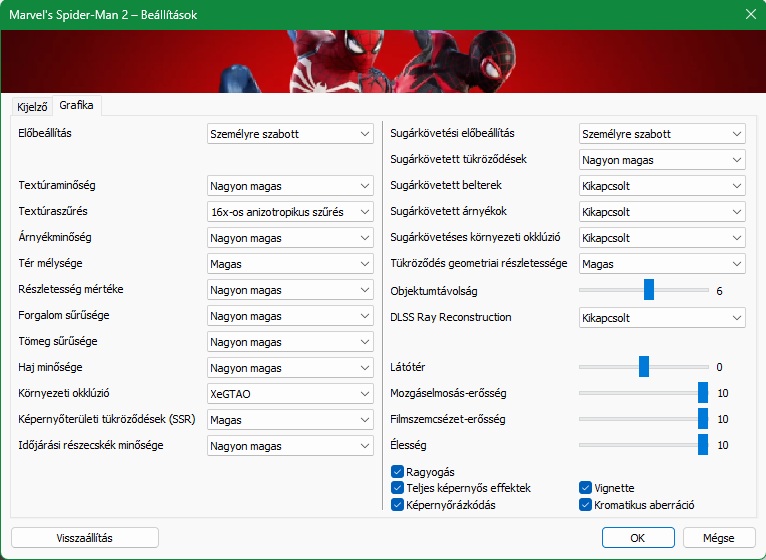Uncheck the Vignette checkbox
The width and height of the screenshot is (766, 560).
click(585, 488)
